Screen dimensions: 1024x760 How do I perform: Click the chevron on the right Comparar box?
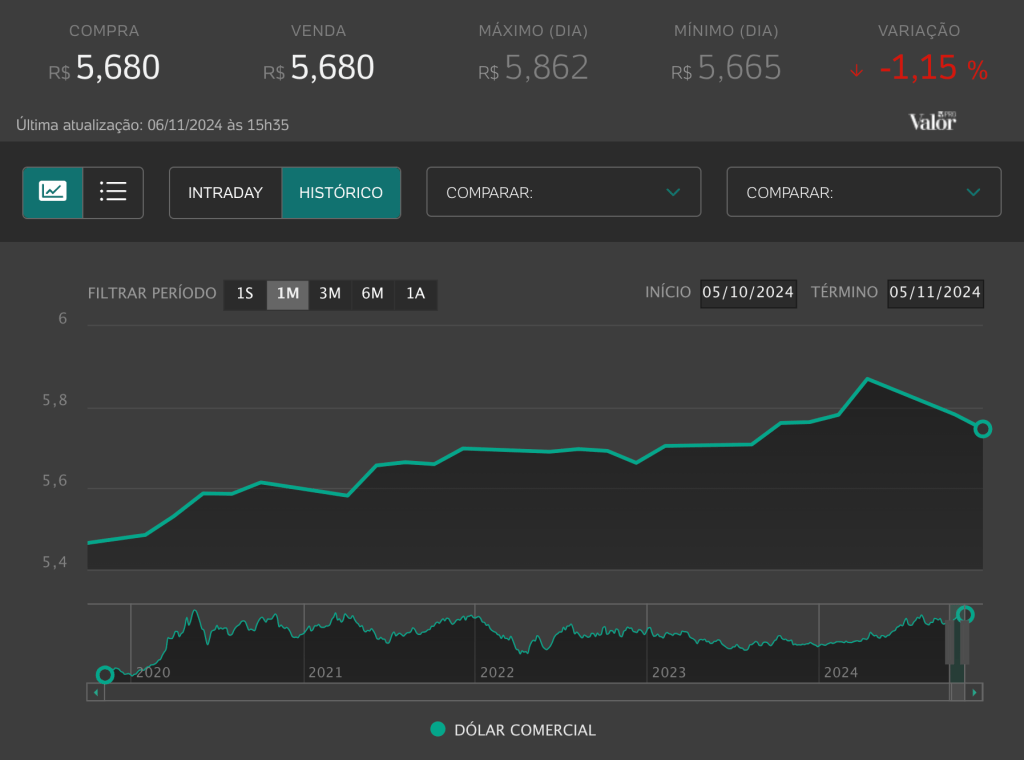click(x=973, y=192)
